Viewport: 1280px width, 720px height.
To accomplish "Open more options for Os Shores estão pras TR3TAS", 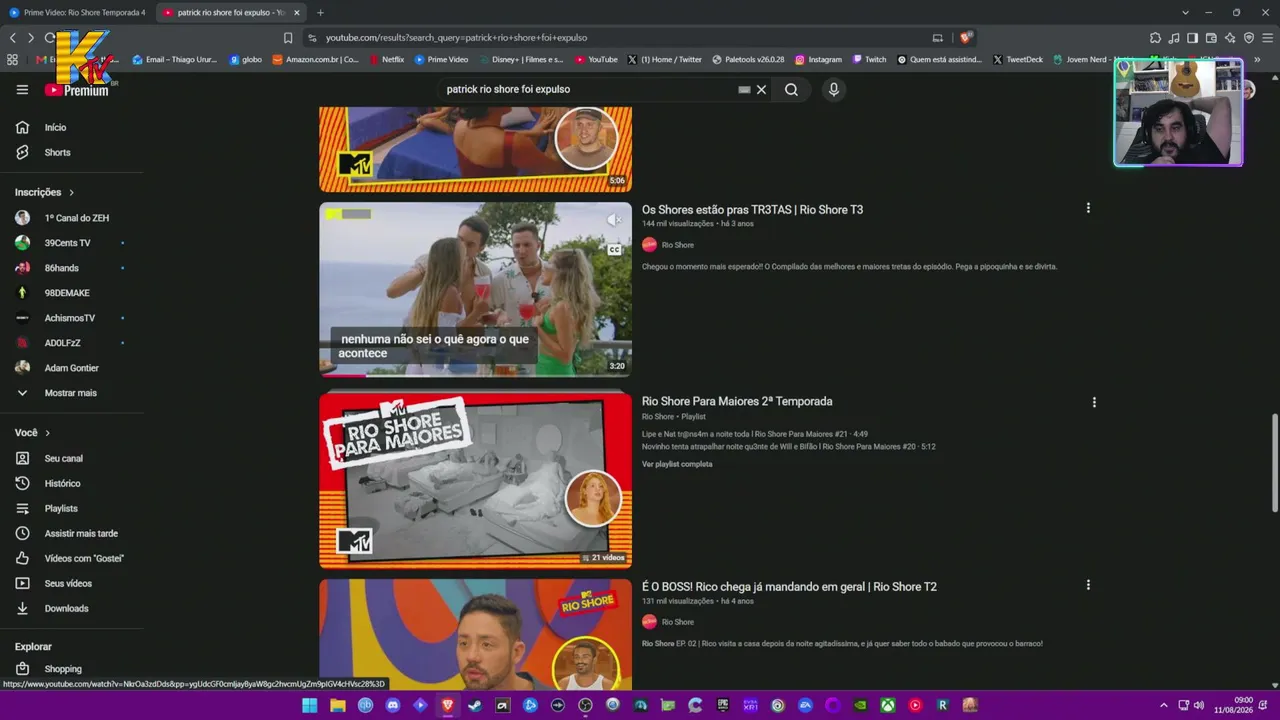I will pyautogui.click(x=1088, y=208).
